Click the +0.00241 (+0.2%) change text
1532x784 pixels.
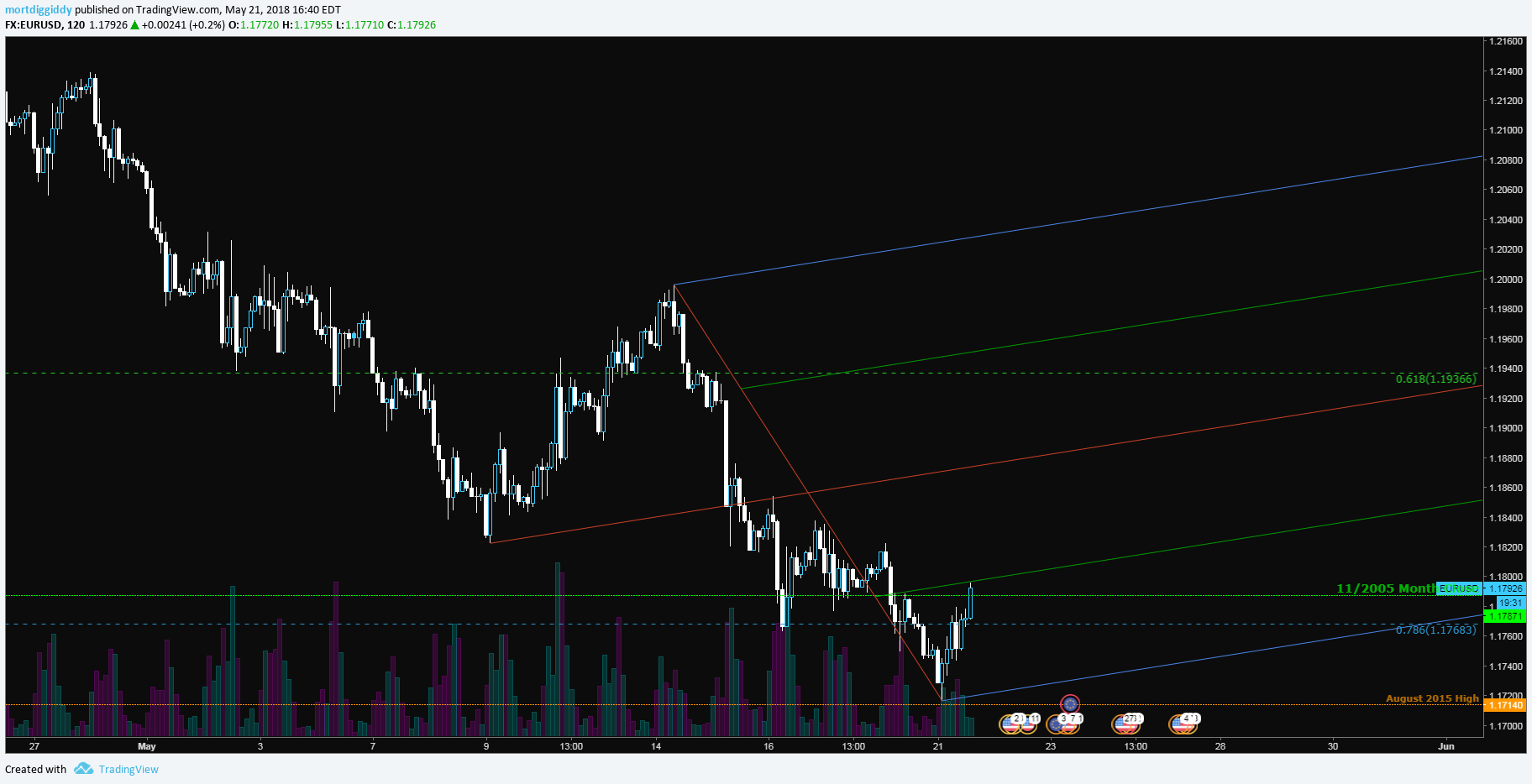pos(183,25)
